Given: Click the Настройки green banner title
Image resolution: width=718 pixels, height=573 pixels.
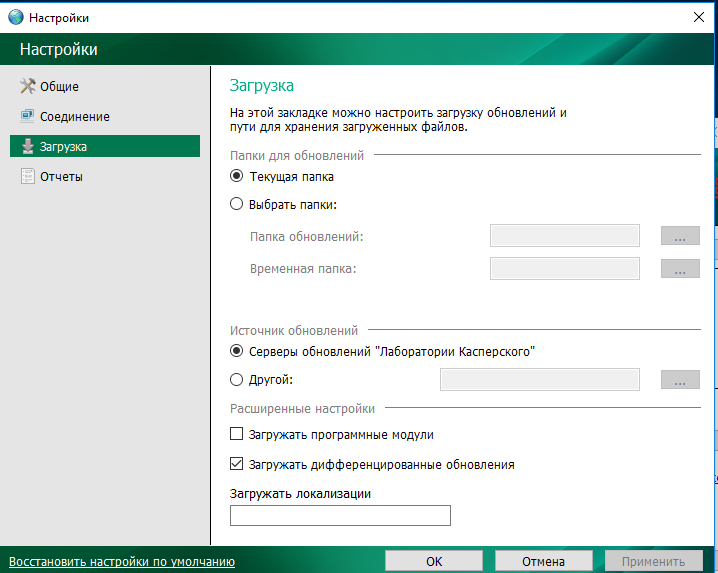Looking at the screenshot, I should (59, 49).
